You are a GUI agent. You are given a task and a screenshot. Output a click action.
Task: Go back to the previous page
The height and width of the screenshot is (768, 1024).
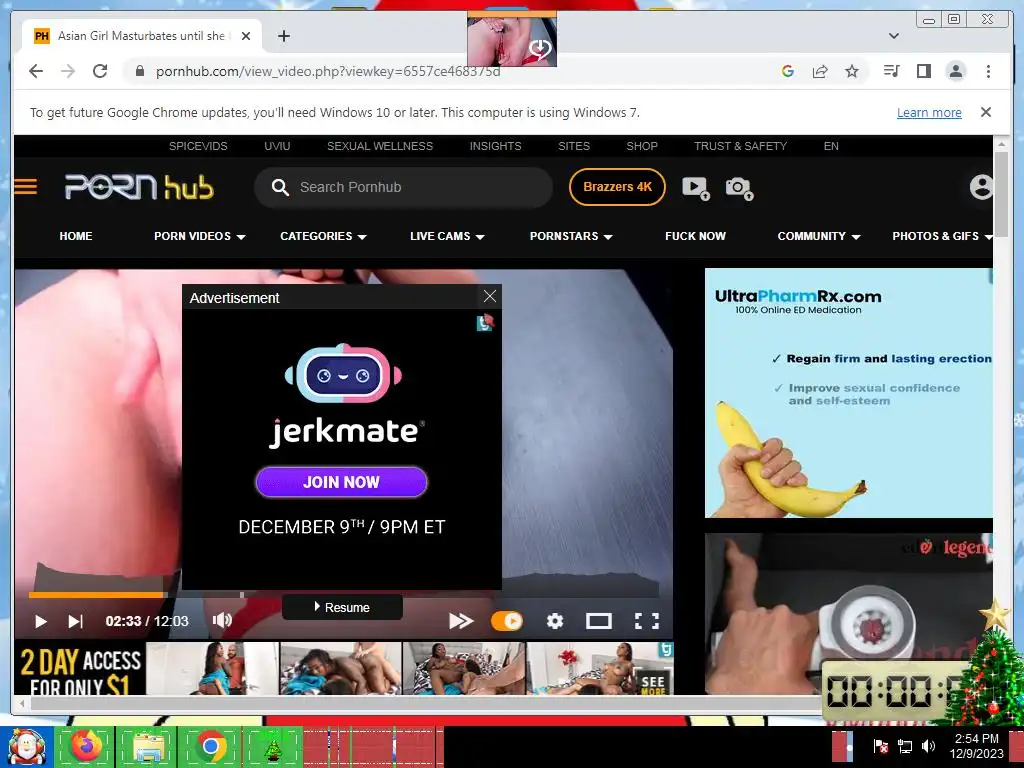click(36, 71)
